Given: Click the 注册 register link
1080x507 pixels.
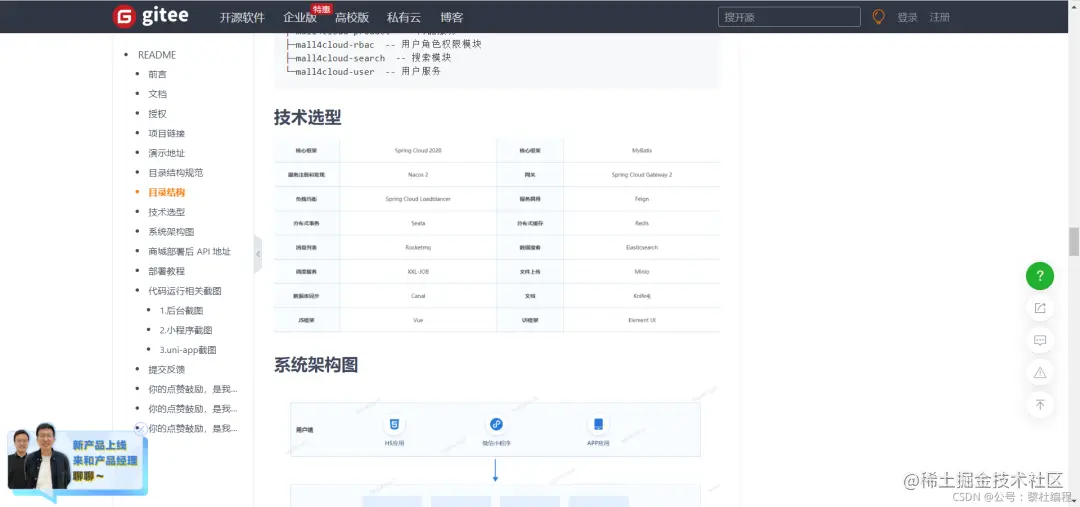Looking at the screenshot, I should (939, 17).
